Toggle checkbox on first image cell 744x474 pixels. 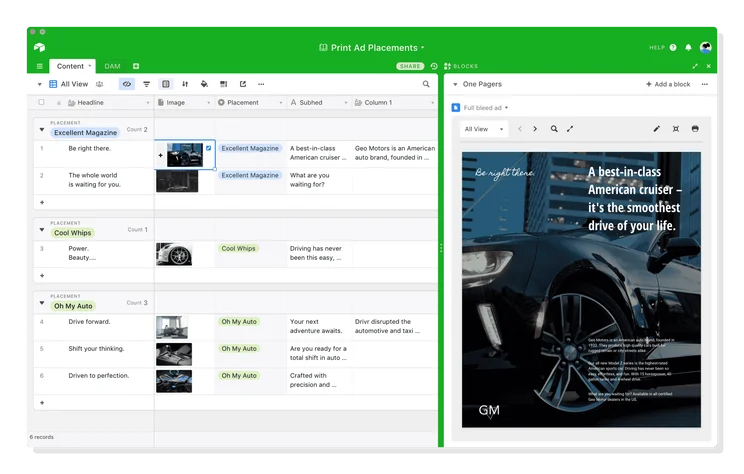[x=208, y=148]
